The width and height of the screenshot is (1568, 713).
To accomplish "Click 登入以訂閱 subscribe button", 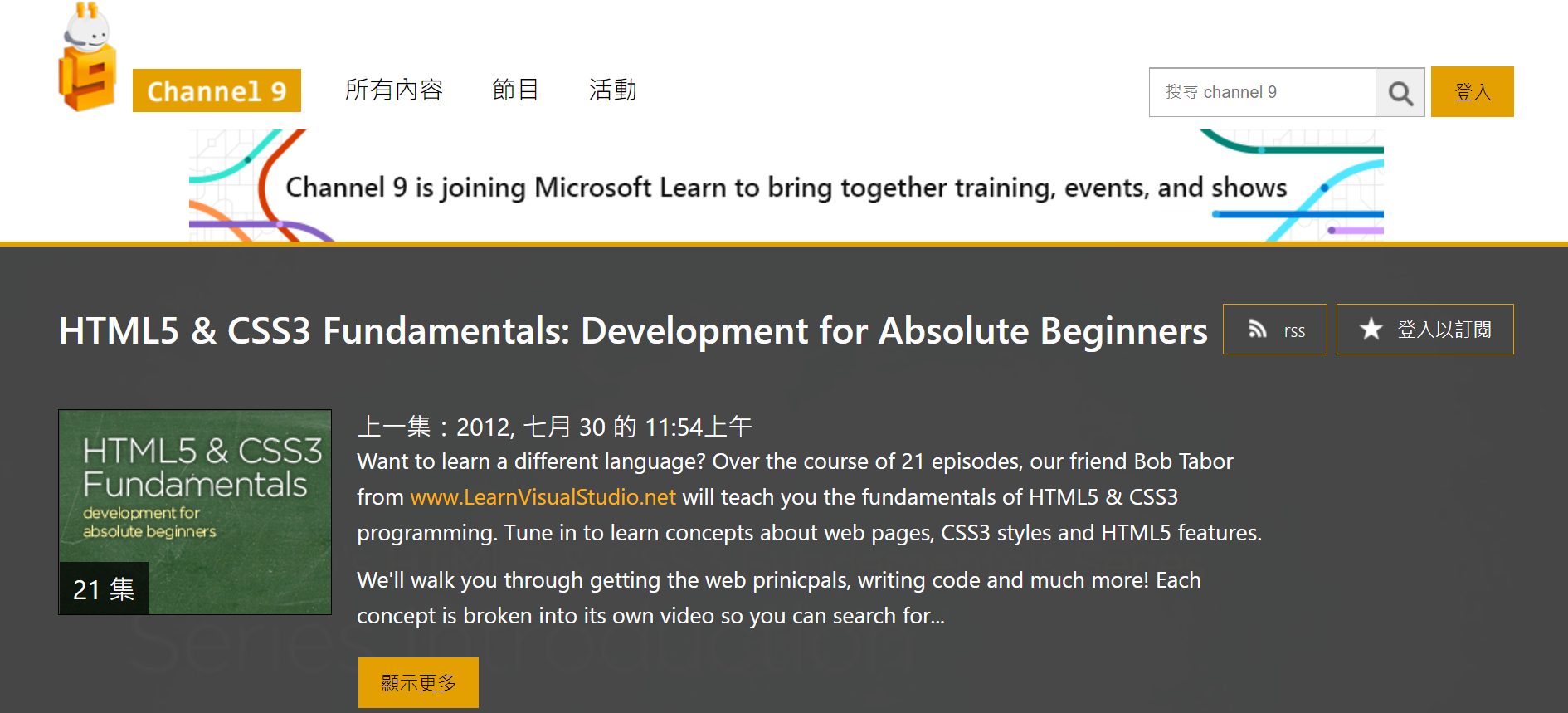I will 1425,330.
